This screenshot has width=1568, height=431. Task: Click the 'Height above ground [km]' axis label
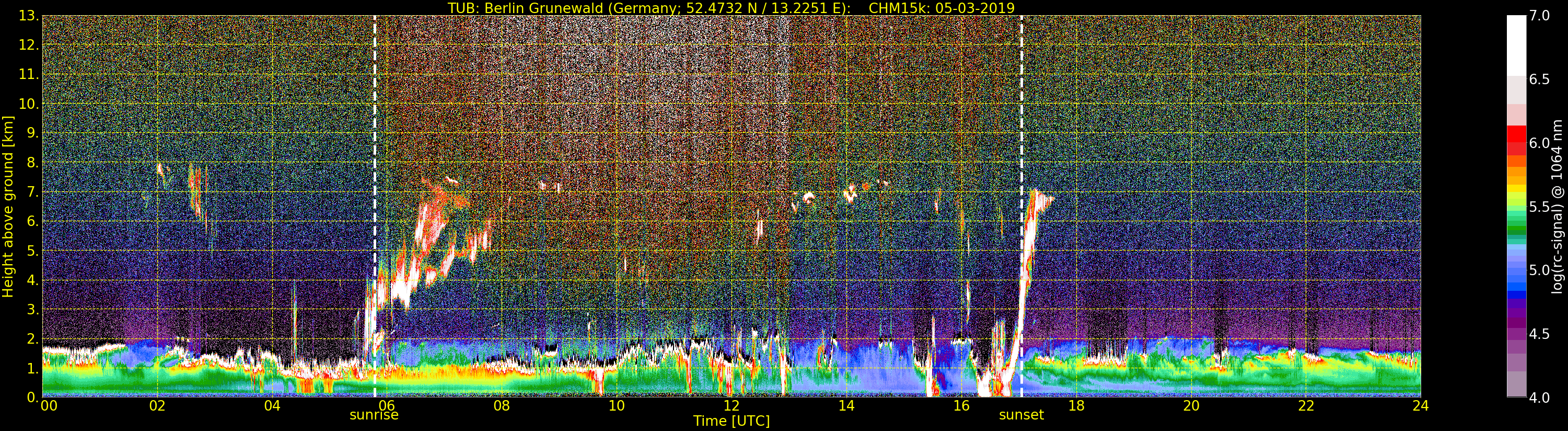click(8, 206)
